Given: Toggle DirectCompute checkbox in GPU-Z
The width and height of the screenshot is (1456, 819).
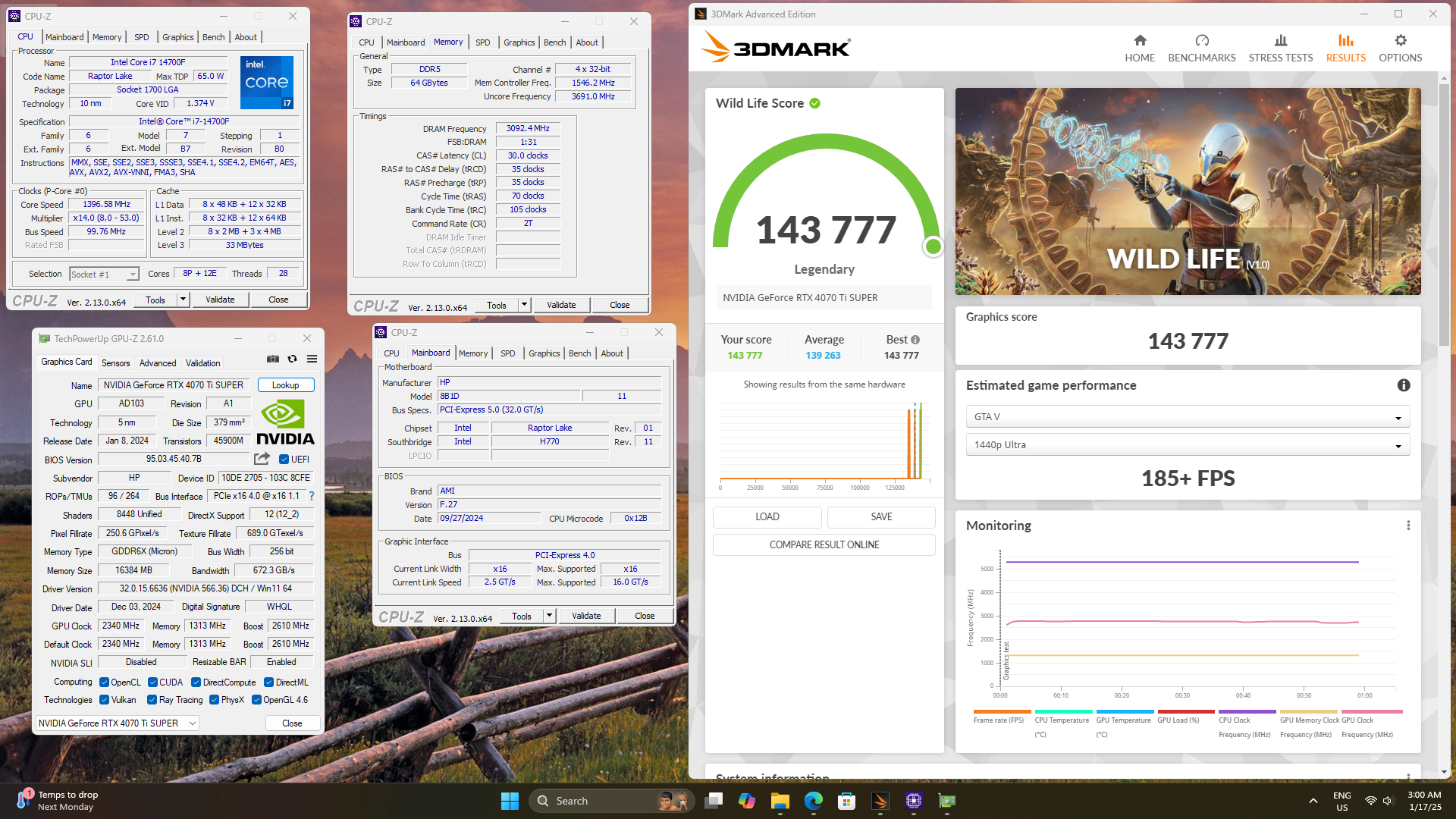Looking at the screenshot, I should [x=196, y=682].
